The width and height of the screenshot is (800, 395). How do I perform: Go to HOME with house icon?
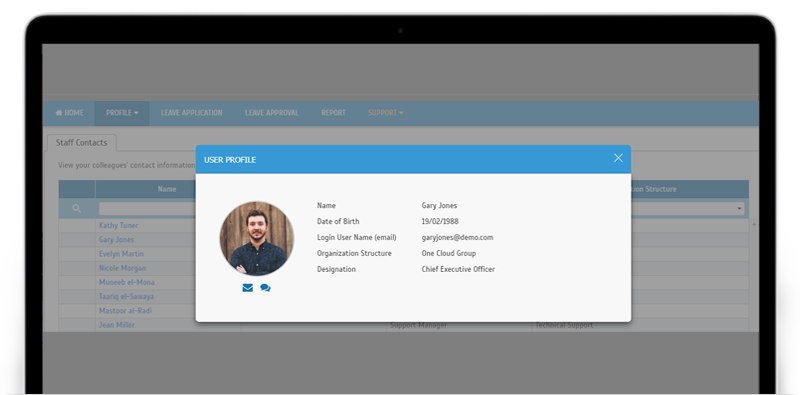[x=69, y=113]
